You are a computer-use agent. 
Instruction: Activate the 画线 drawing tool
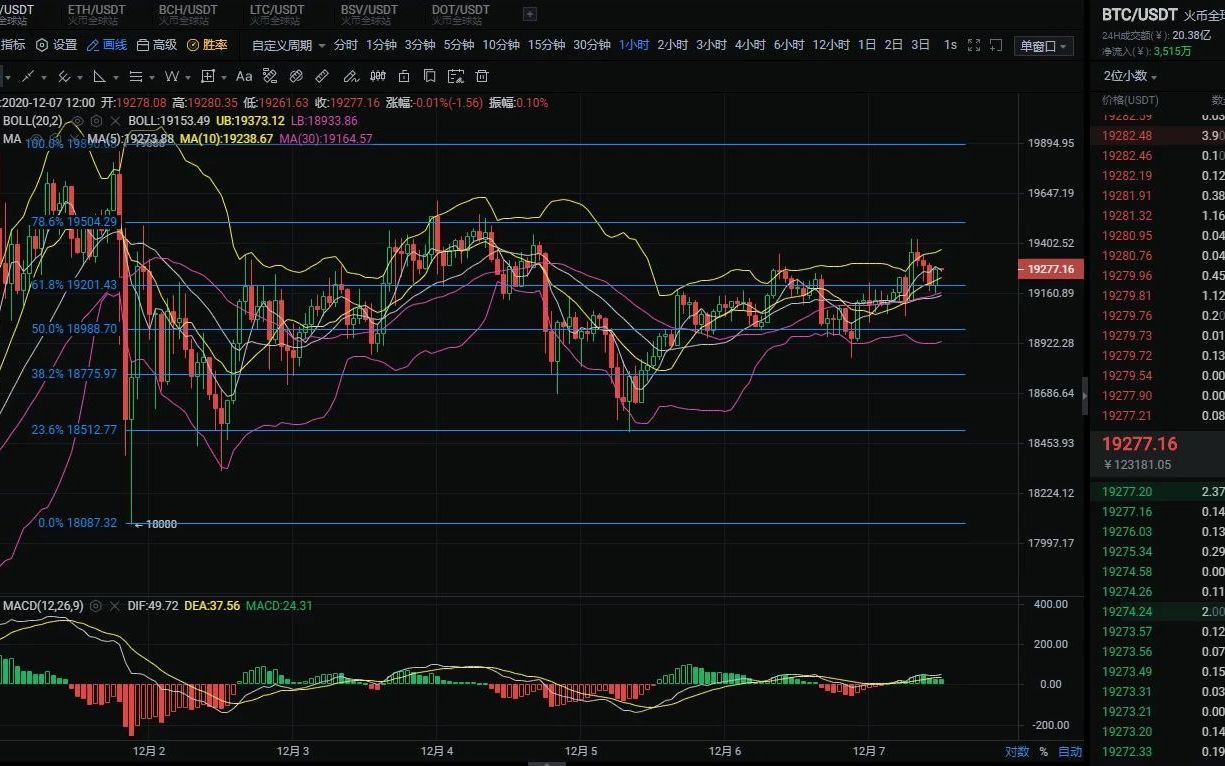(x=107, y=45)
